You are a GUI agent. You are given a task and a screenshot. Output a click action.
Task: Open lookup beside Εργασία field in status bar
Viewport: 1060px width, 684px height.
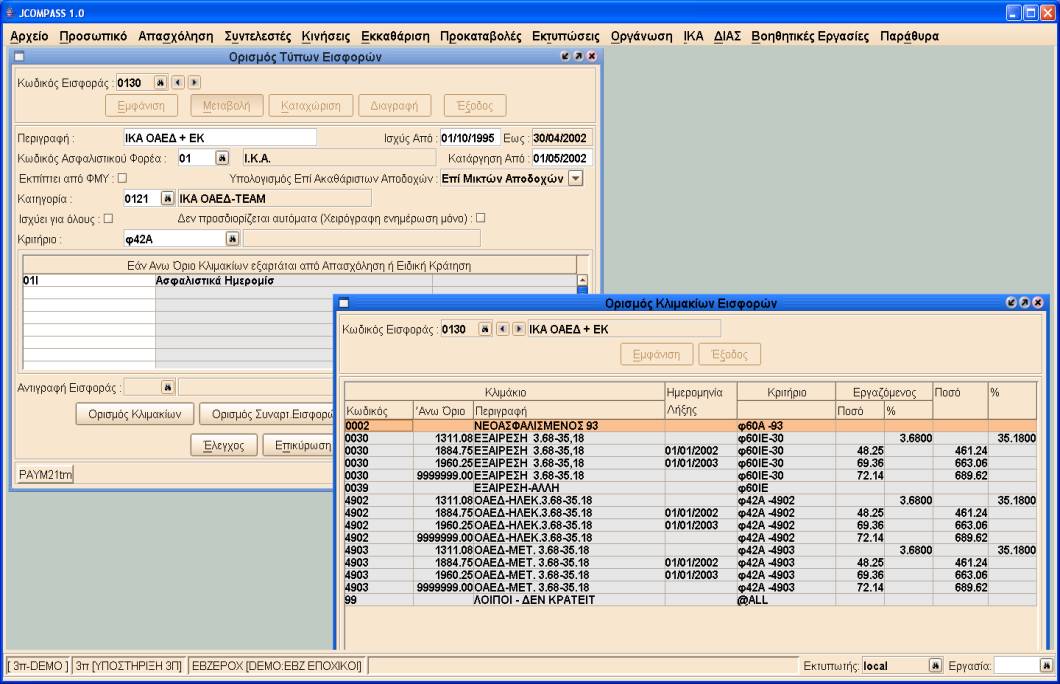(1045, 666)
